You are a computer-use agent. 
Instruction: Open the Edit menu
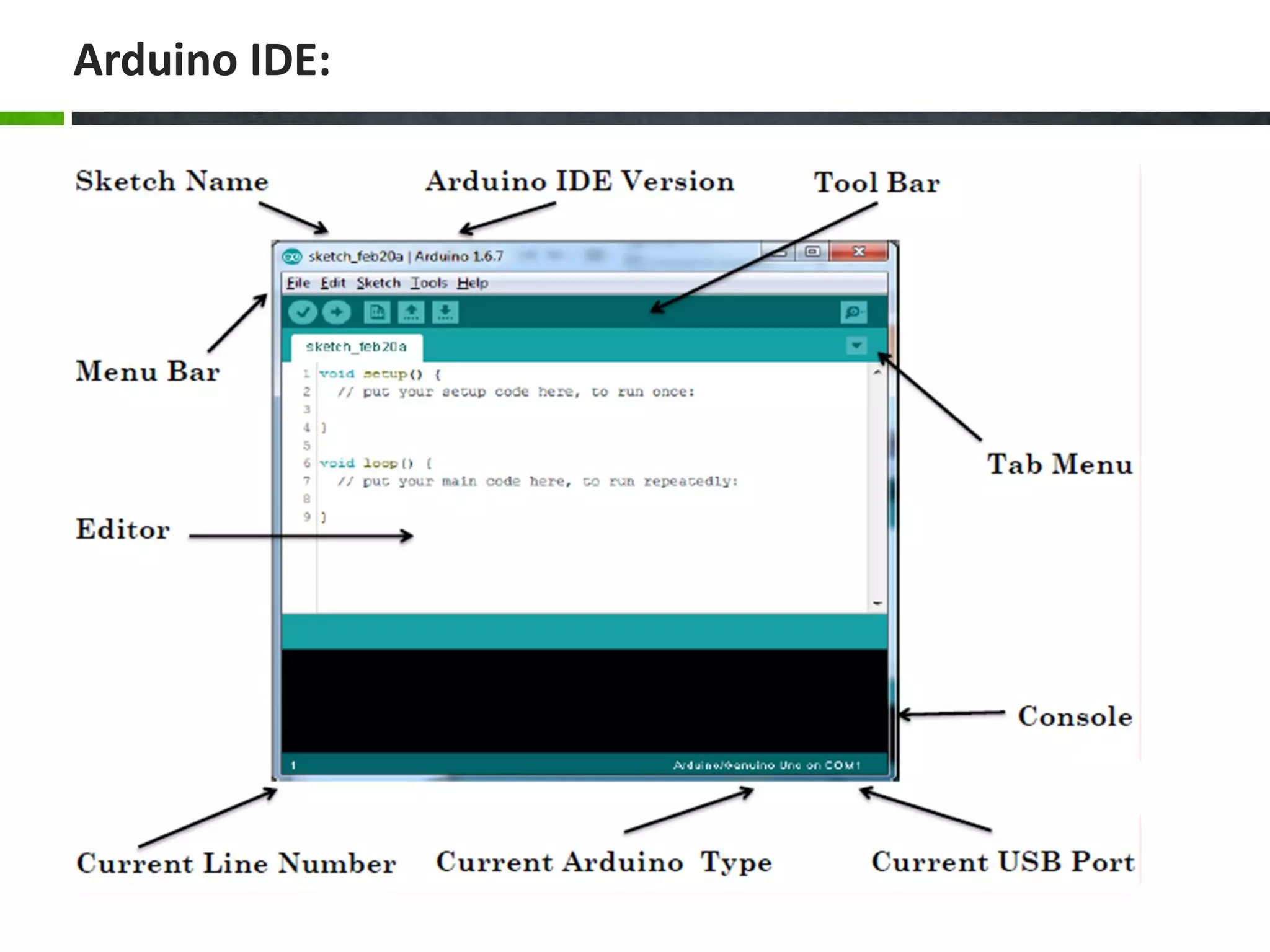(x=333, y=283)
